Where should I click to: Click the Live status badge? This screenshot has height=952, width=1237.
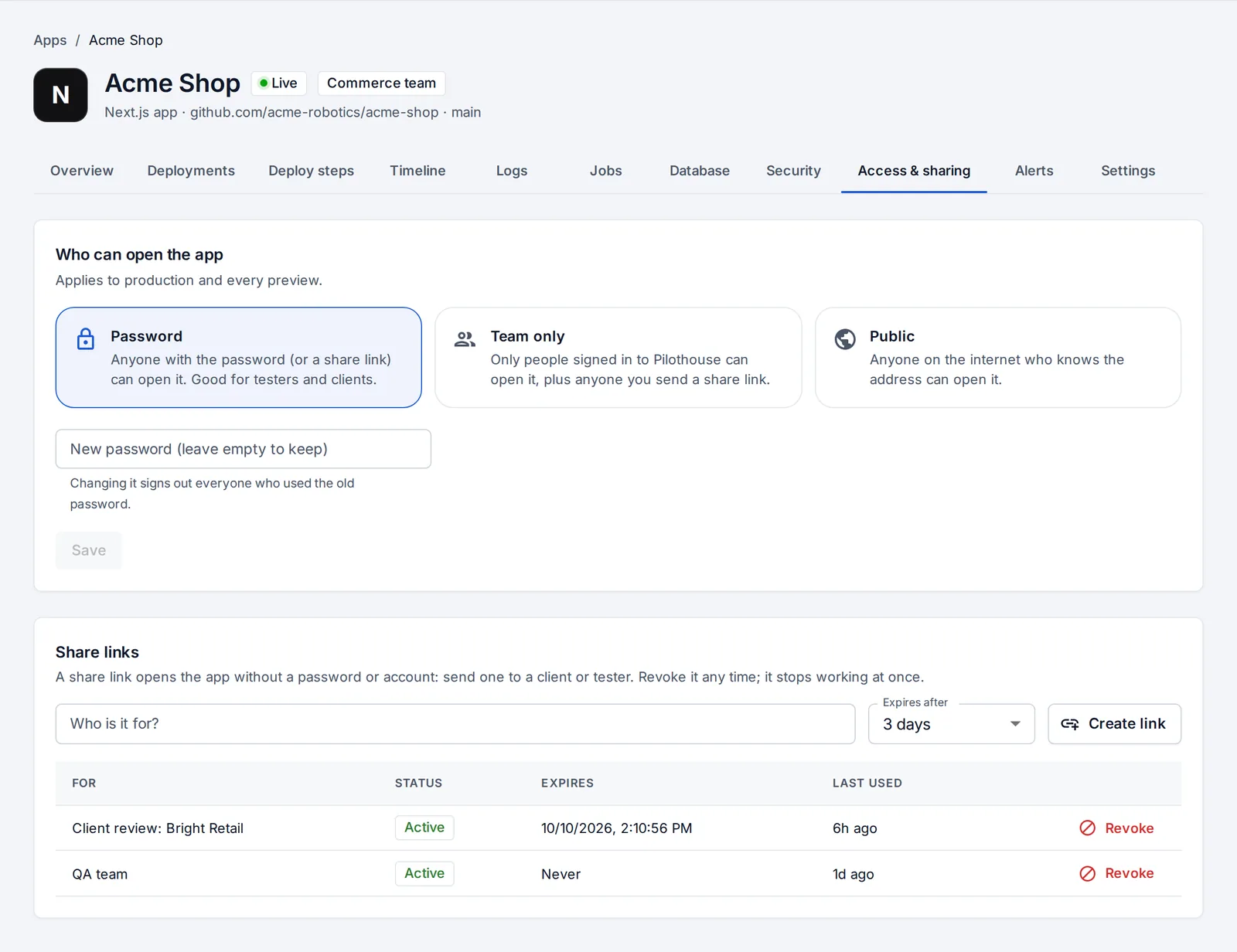279,83
